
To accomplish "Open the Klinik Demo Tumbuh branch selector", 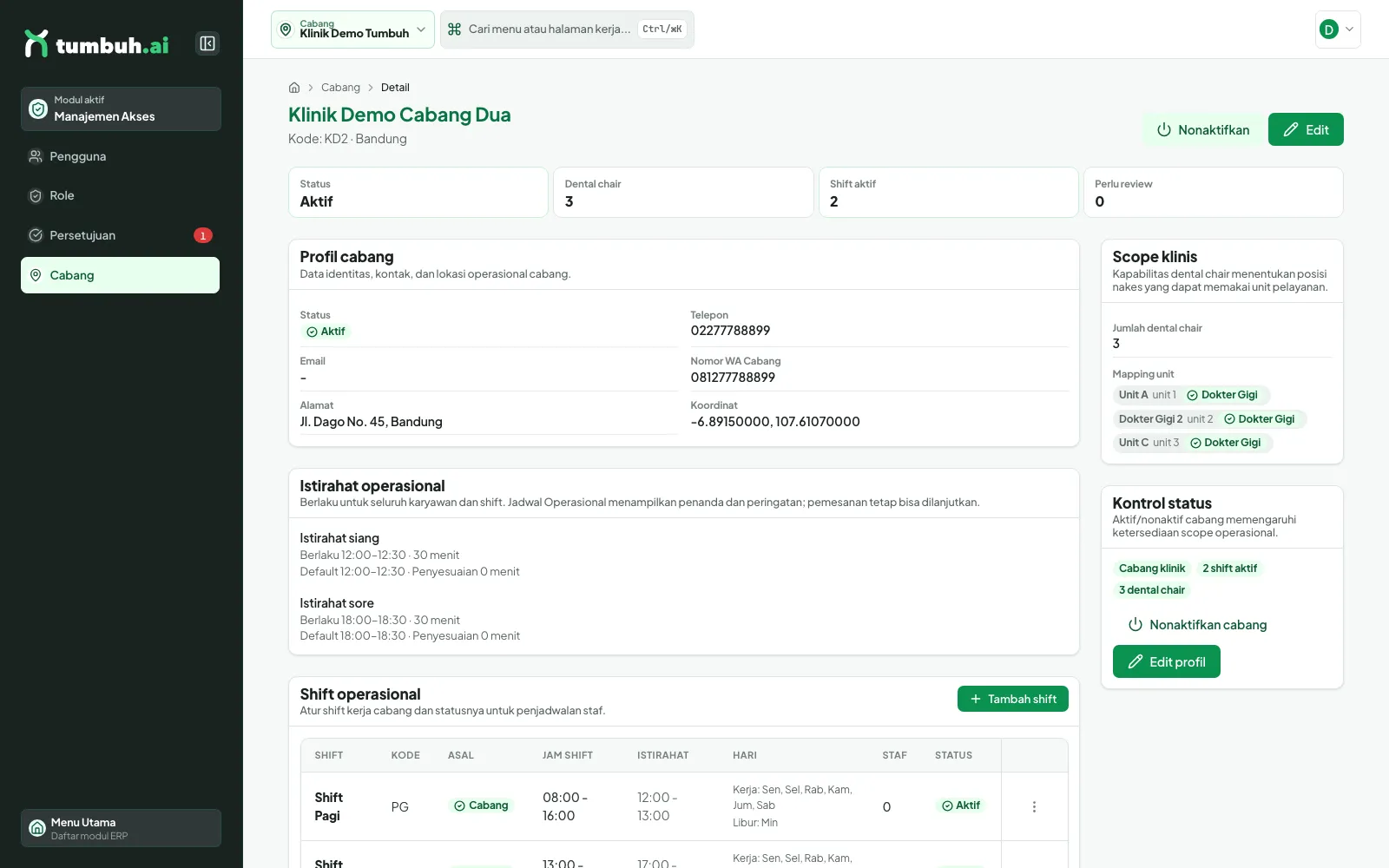I will 352,30.
